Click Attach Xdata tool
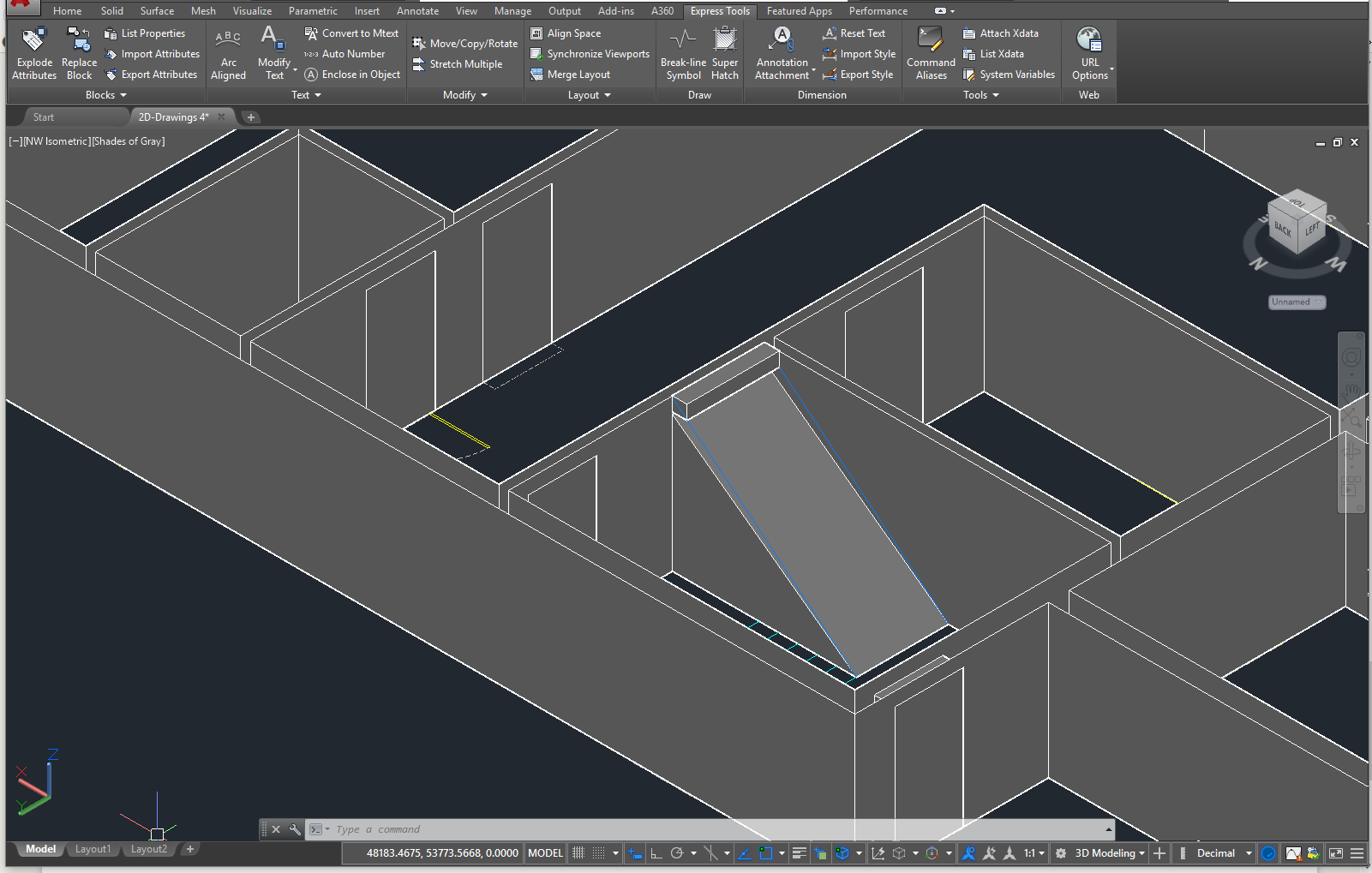The width and height of the screenshot is (1372, 873). (x=1000, y=33)
